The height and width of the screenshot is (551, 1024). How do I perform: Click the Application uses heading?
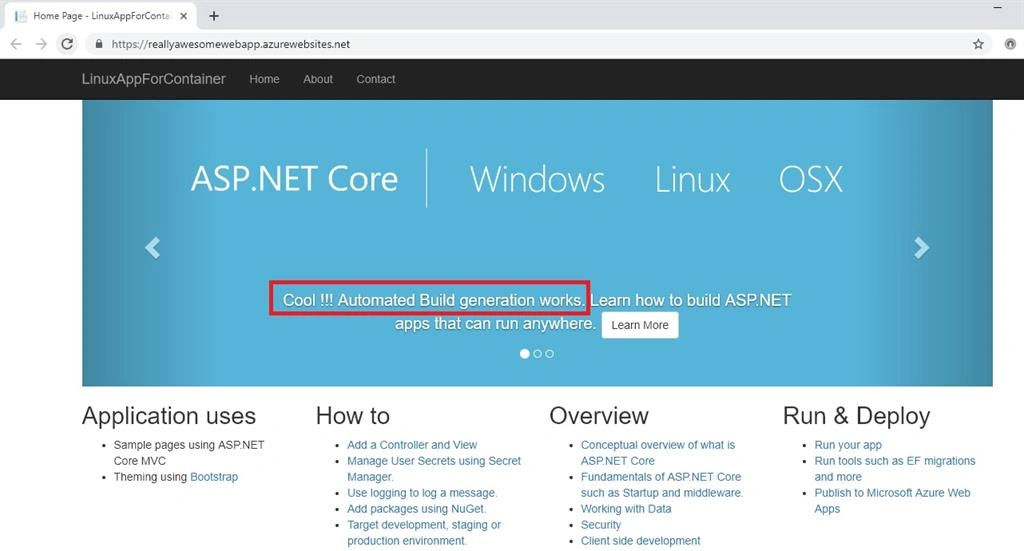pos(168,416)
